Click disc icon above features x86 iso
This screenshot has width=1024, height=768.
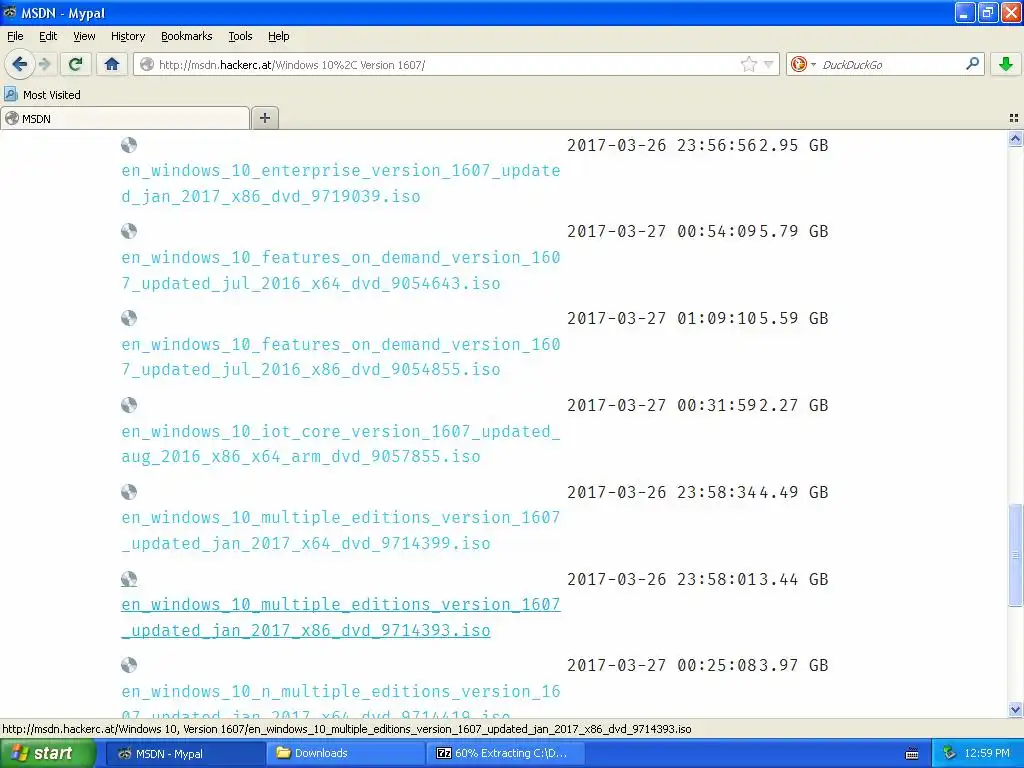click(x=129, y=318)
